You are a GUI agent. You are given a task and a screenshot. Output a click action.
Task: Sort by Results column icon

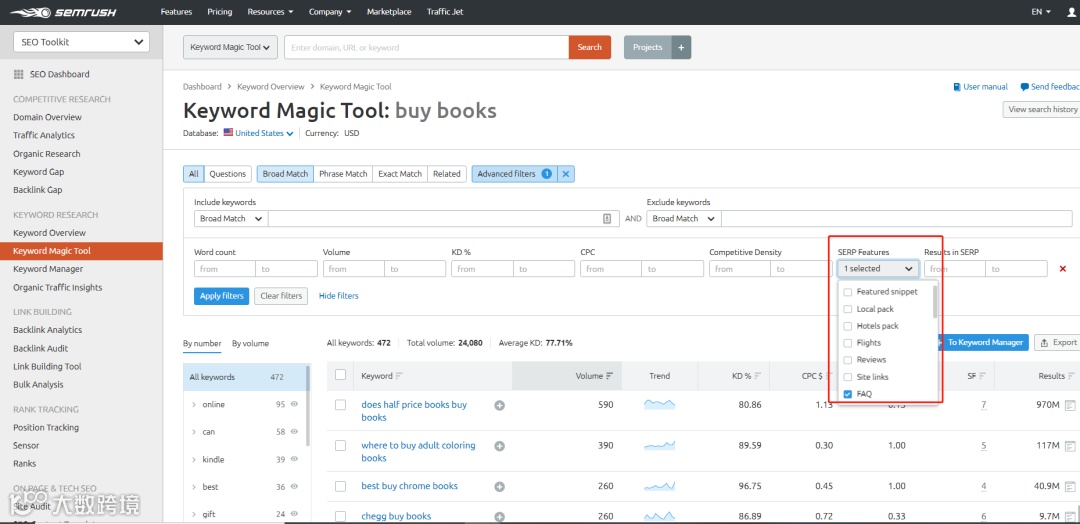click(1071, 376)
